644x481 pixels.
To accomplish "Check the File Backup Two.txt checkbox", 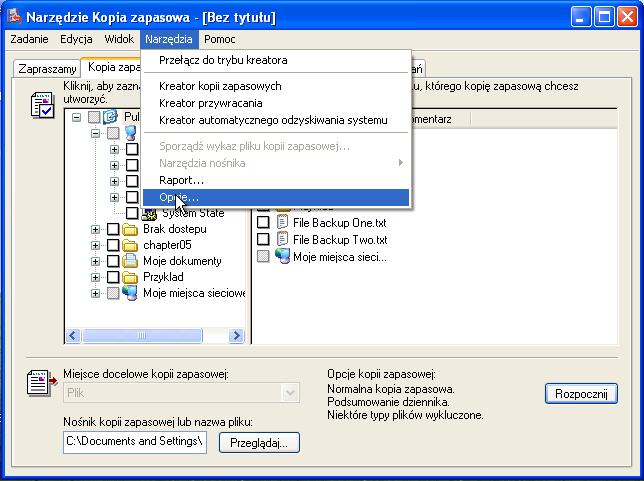I will (263, 239).
